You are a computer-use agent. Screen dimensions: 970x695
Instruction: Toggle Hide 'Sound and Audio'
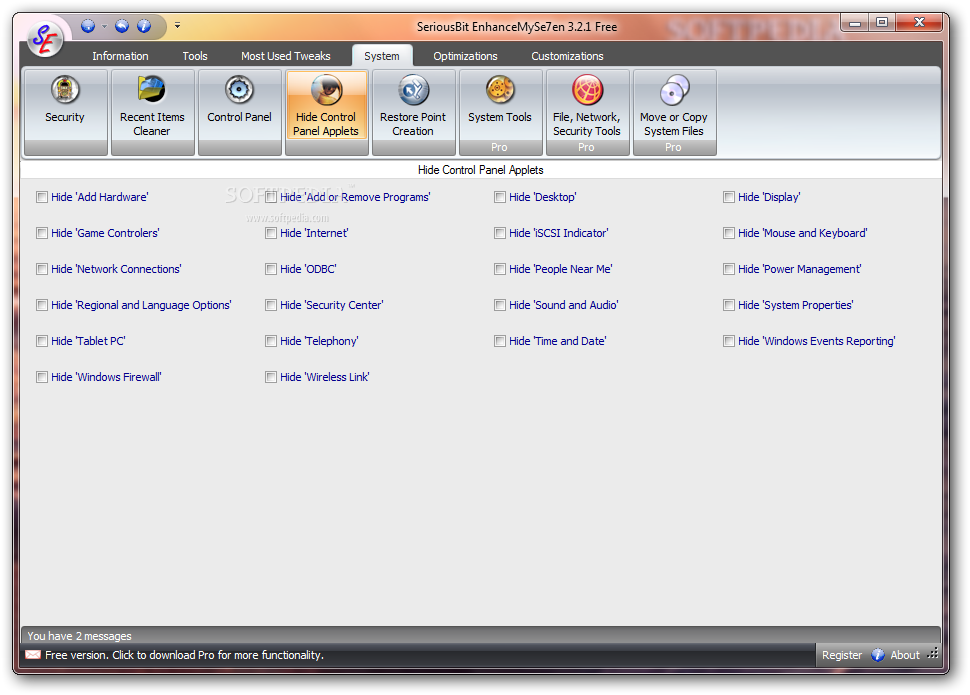[500, 304]
